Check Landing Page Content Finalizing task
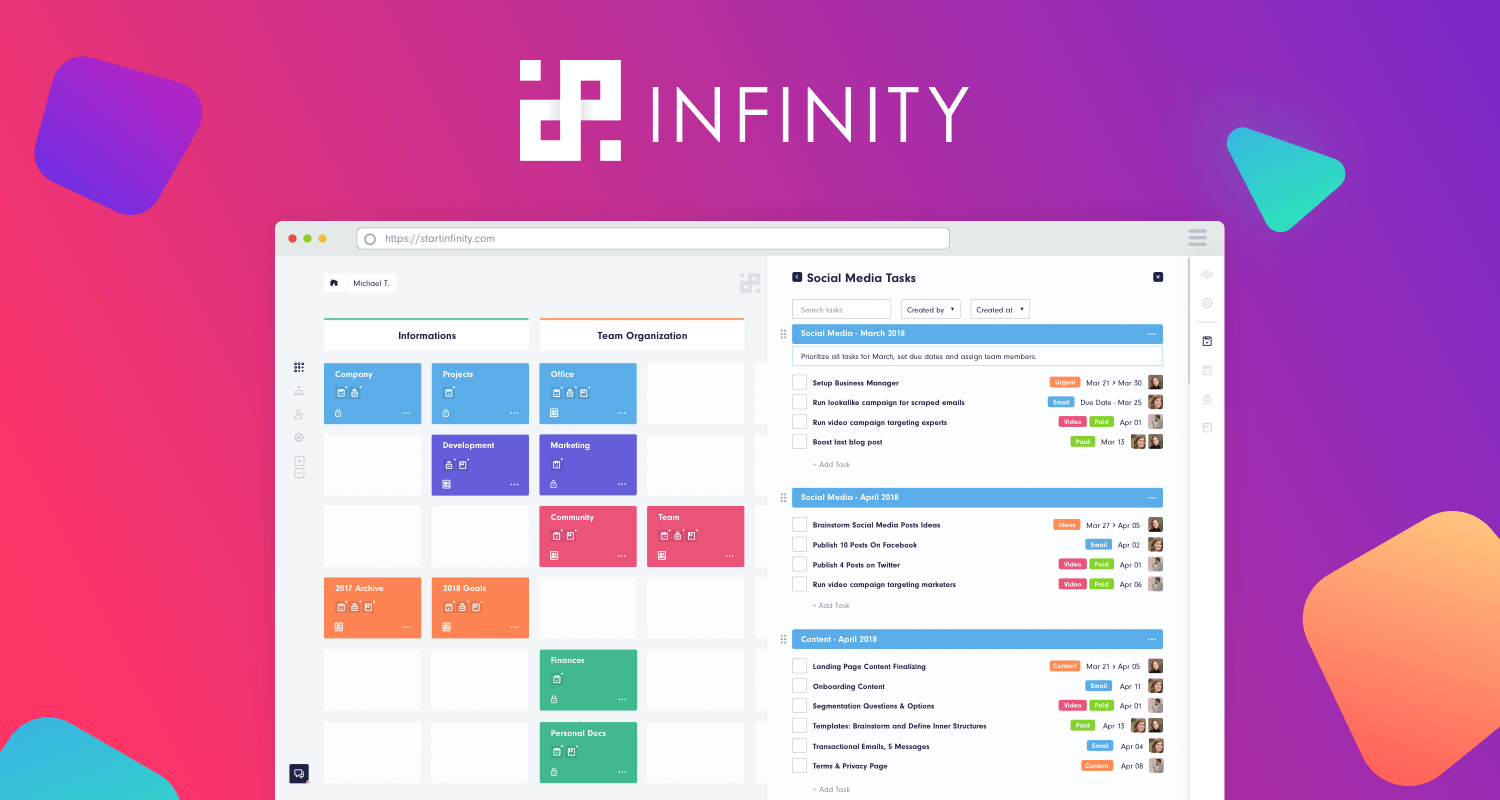The height and width of the screenshot is (800, 1500). coord(799,666)
